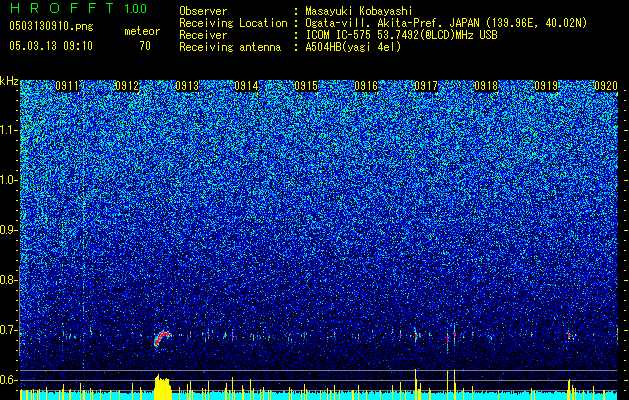Click the Receiver label
Image resolution: width=629 pixels, height=400 pixels.
coord(203,35)
